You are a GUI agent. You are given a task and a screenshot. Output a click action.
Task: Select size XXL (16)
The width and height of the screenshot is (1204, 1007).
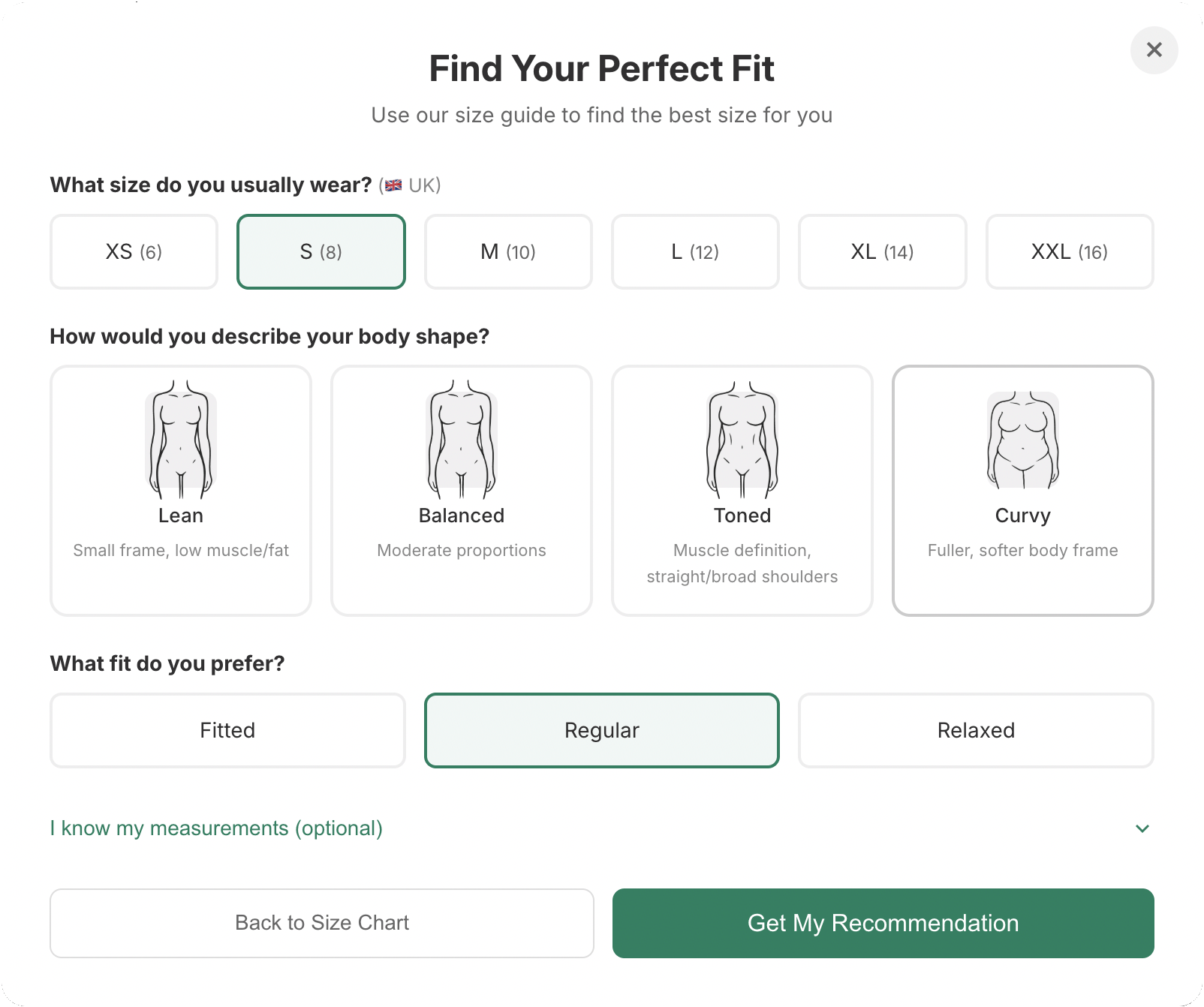1069,251
